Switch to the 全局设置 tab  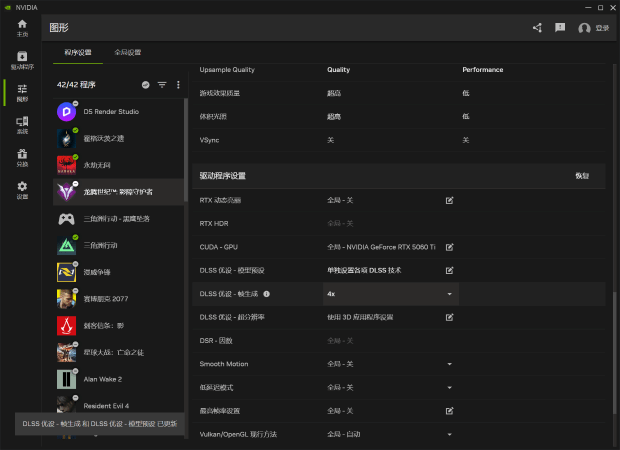(x=128, y=52)
